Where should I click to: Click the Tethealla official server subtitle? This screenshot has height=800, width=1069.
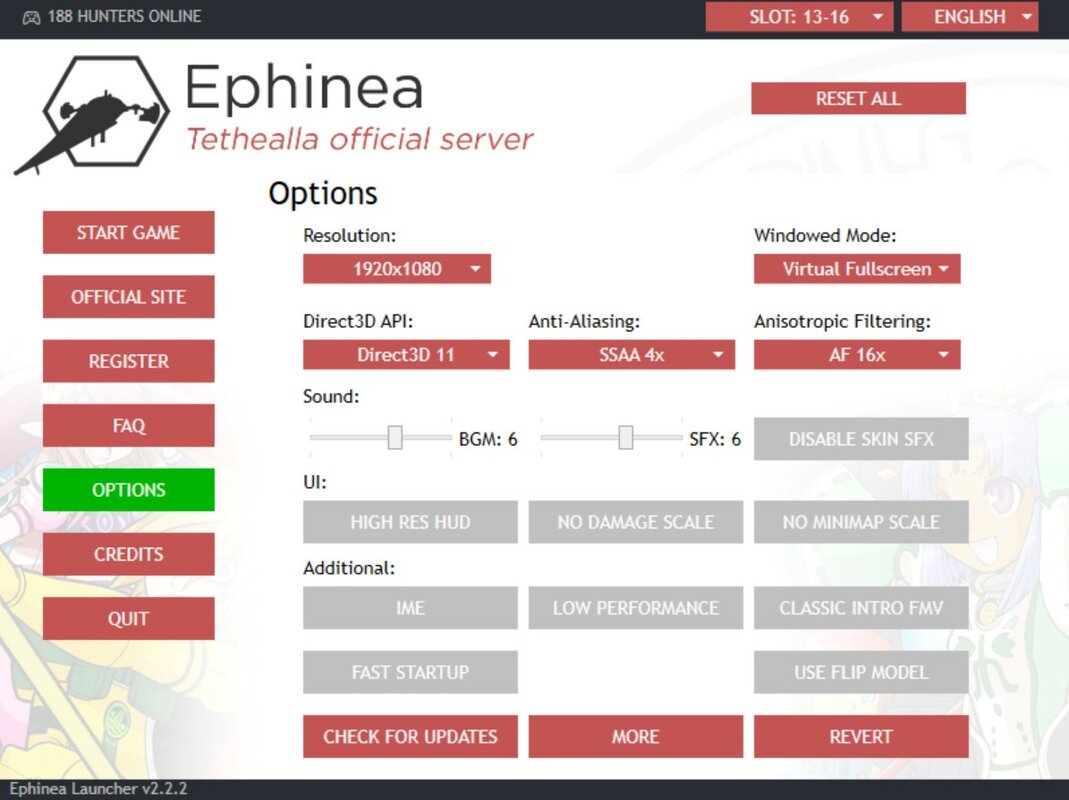click(359, 139)
